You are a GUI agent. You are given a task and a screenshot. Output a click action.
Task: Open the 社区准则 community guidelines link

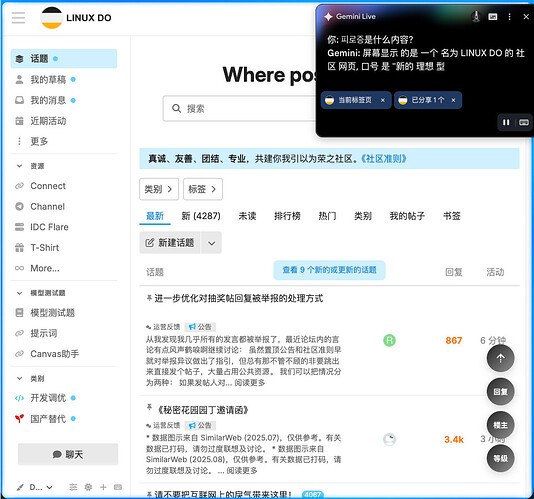(383, 159)
